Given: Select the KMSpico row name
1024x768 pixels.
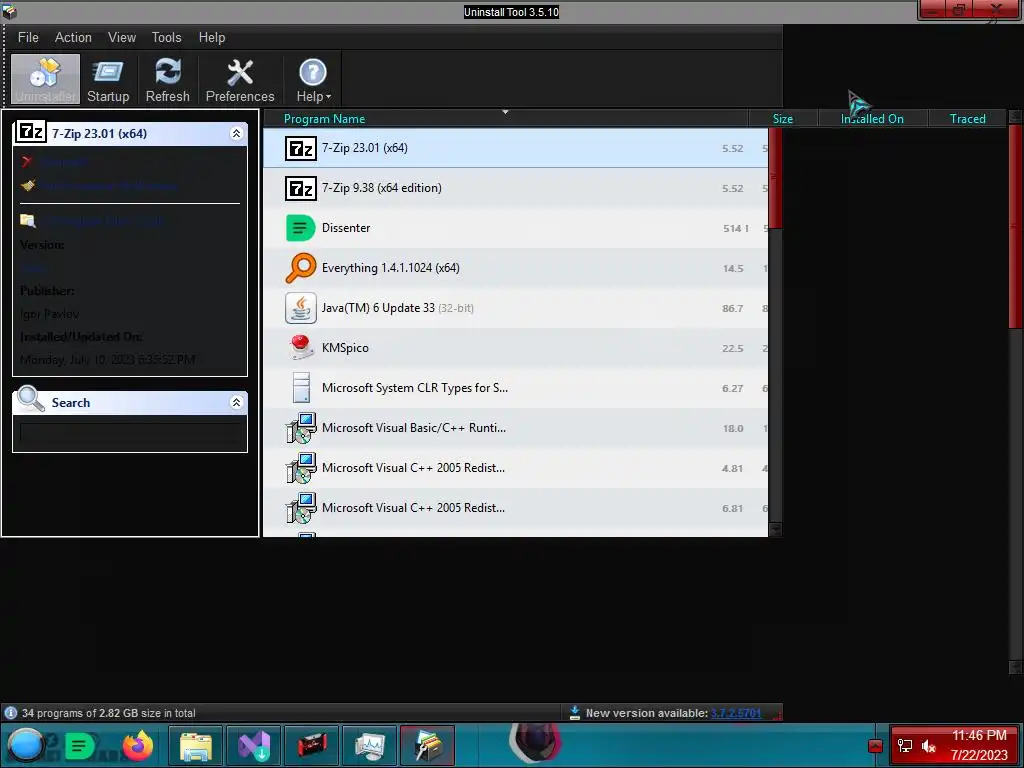Looking at the screenshot, I should click(345, 348).
